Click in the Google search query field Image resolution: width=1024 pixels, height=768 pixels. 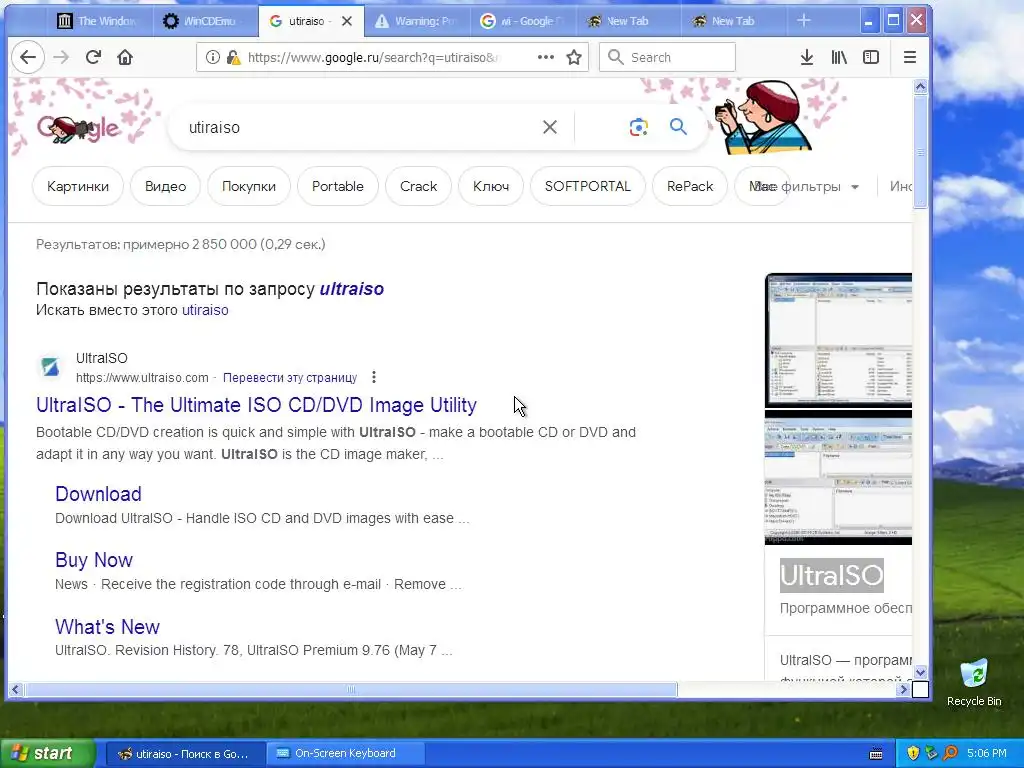(x=359, y=127)
